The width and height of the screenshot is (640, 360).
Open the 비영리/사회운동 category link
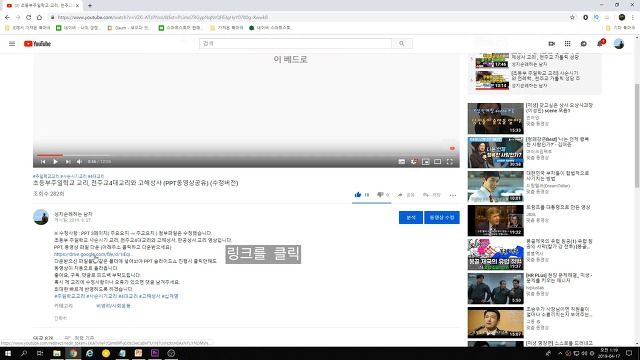(113, 306)
